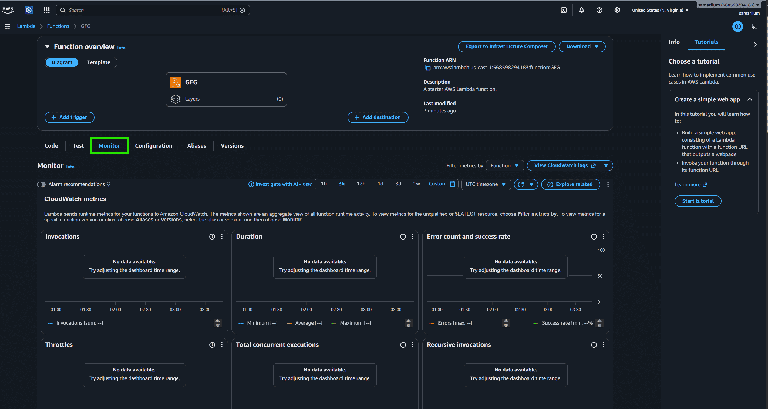Click the blue hexagon icon beside AWS logo

[29, 10]
